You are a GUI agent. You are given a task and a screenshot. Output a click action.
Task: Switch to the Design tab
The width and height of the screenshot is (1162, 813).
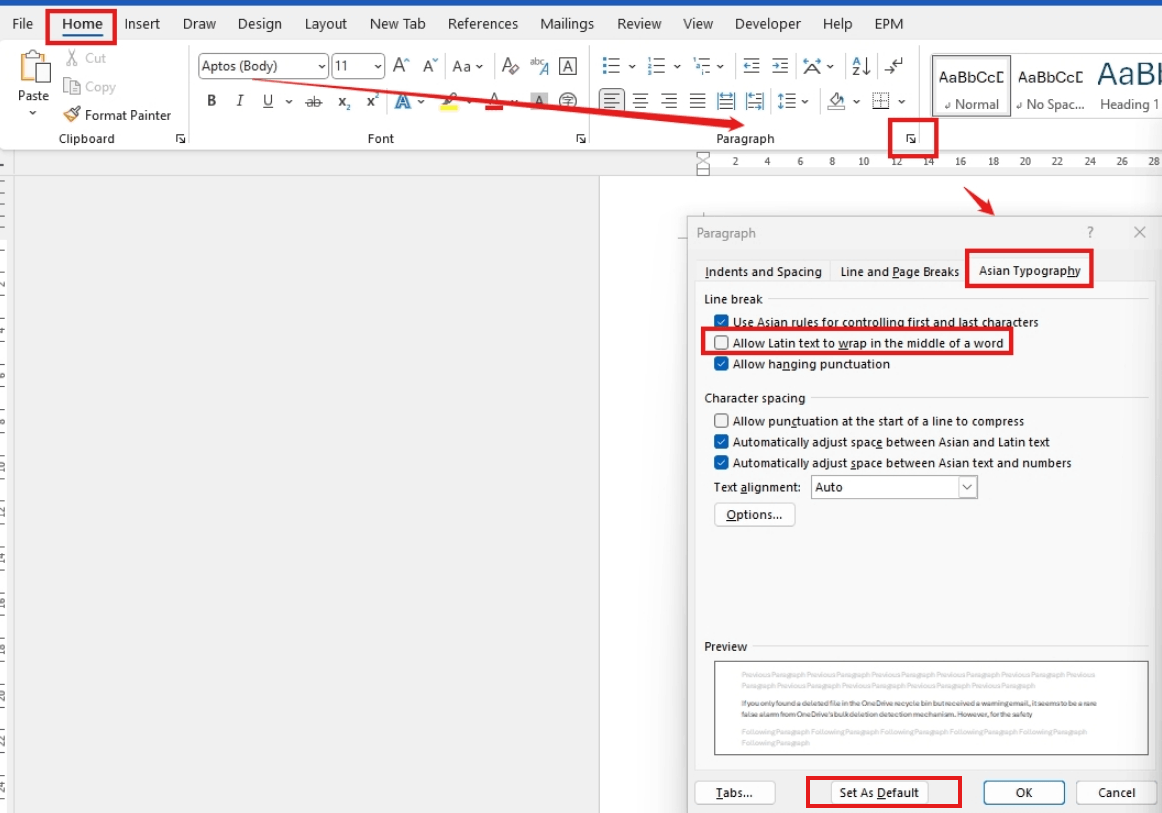point(259,24)
